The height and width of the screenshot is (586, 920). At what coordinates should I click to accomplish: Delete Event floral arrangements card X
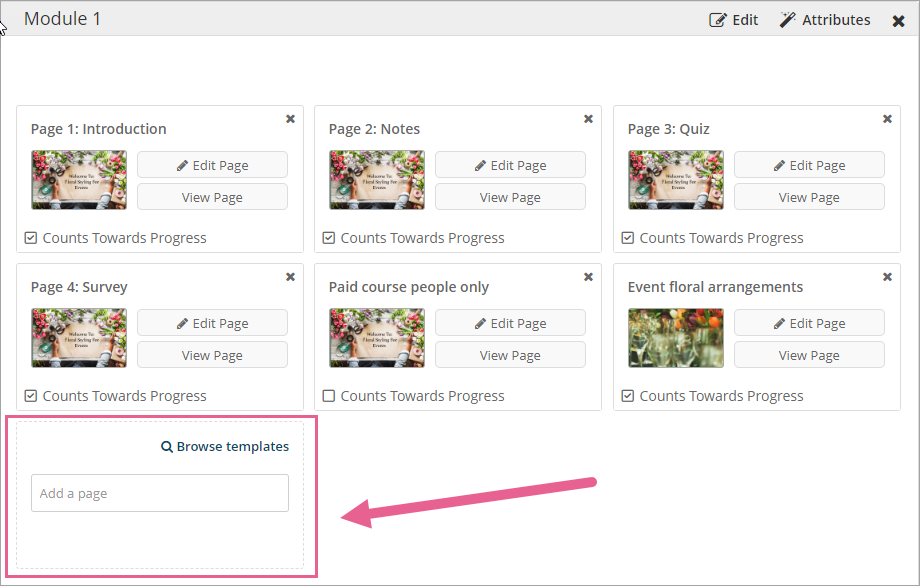click(887, 277)
